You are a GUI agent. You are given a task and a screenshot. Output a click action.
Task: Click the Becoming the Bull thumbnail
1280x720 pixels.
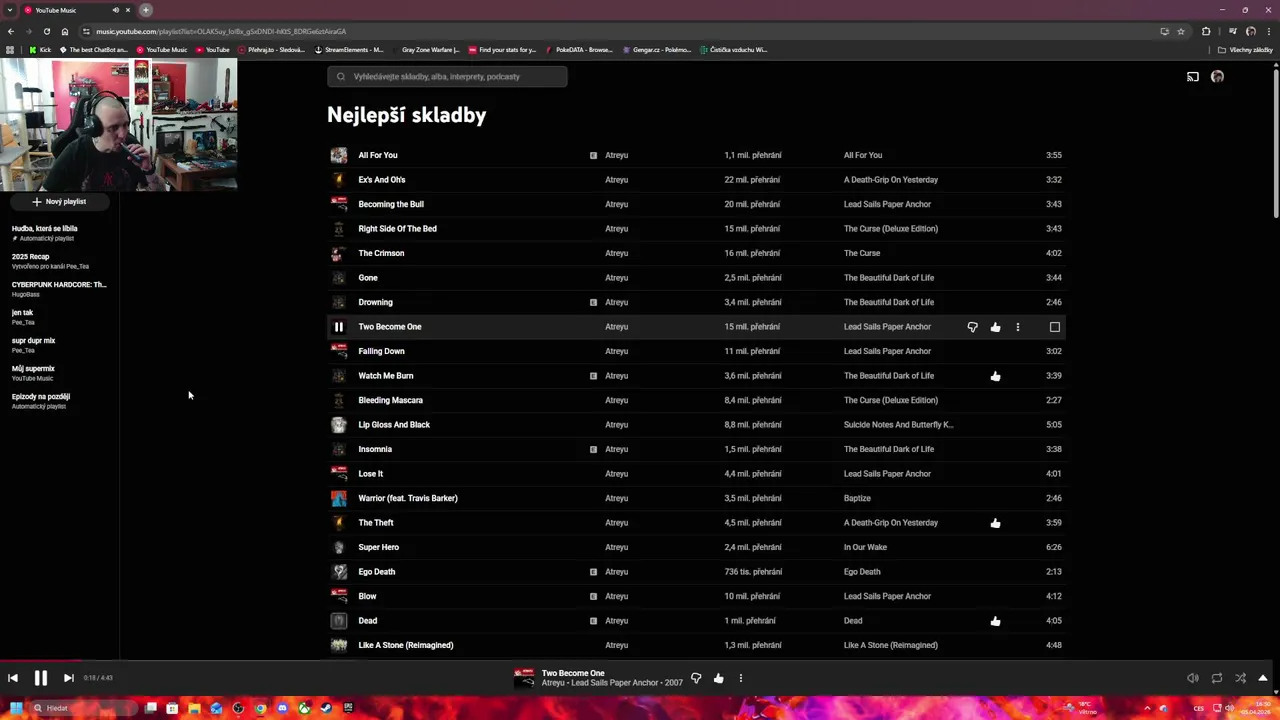tap(339, 204)
